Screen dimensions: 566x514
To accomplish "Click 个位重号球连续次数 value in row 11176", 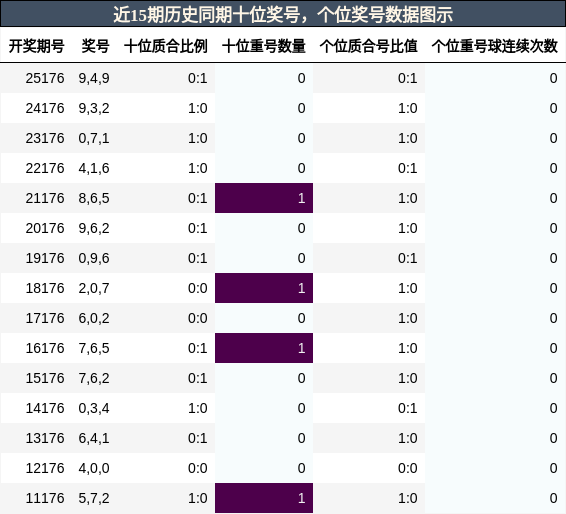I will coord(553,498).
